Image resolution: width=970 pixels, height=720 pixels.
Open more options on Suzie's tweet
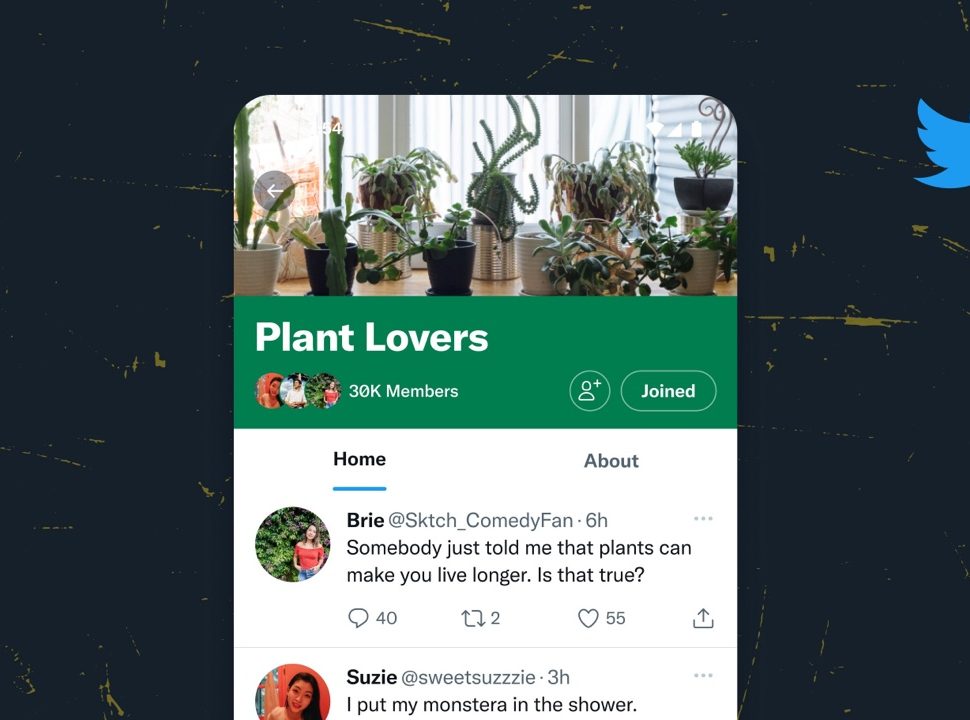click(x=703, y=675)
